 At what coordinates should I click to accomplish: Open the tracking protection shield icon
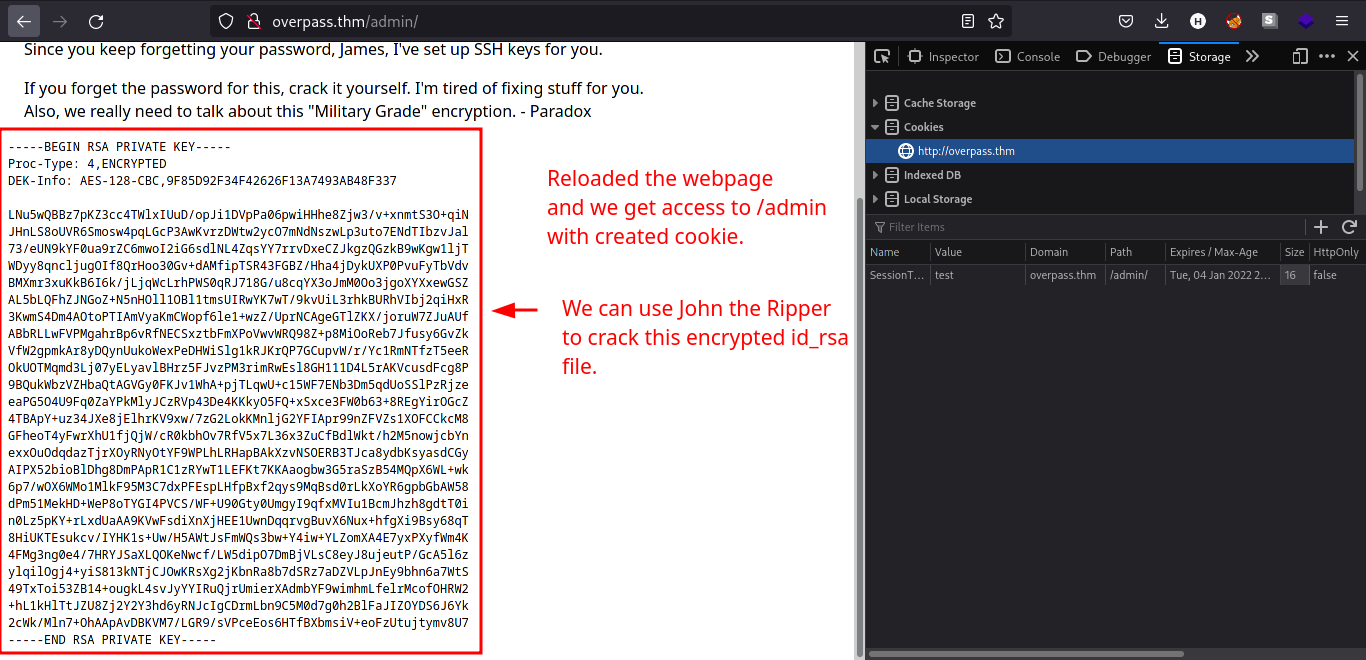(x=227, y=20)
